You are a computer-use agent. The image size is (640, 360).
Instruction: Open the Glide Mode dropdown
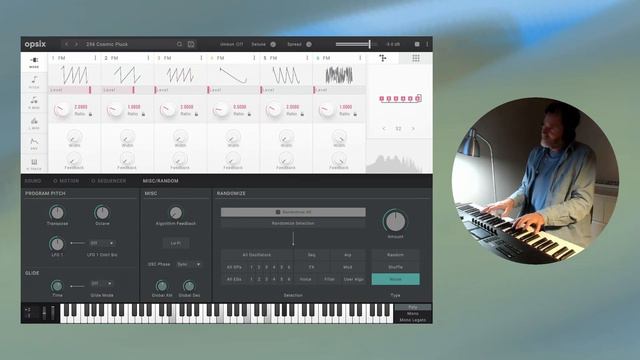[102, 283]
